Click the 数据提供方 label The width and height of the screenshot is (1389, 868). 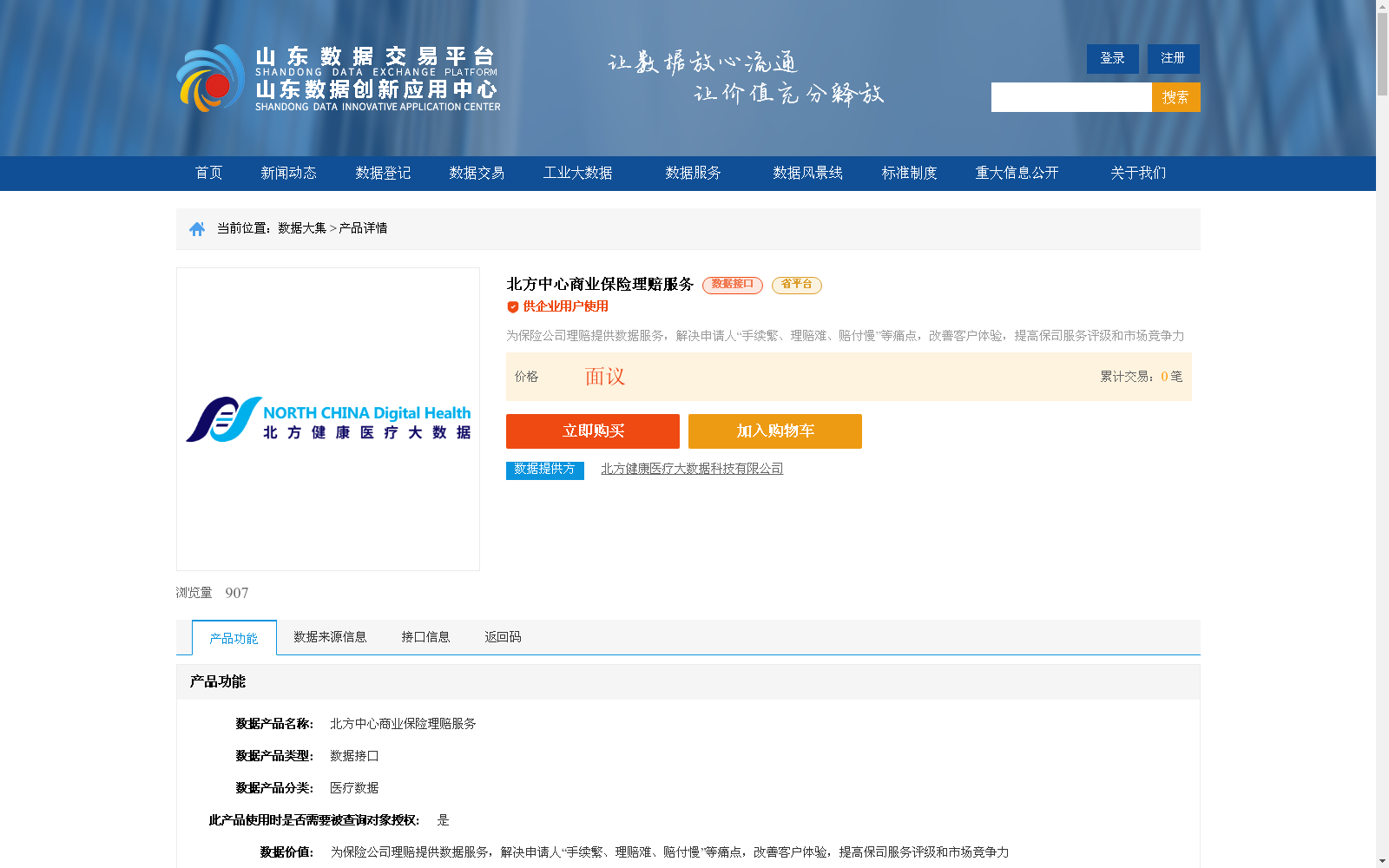545,470
